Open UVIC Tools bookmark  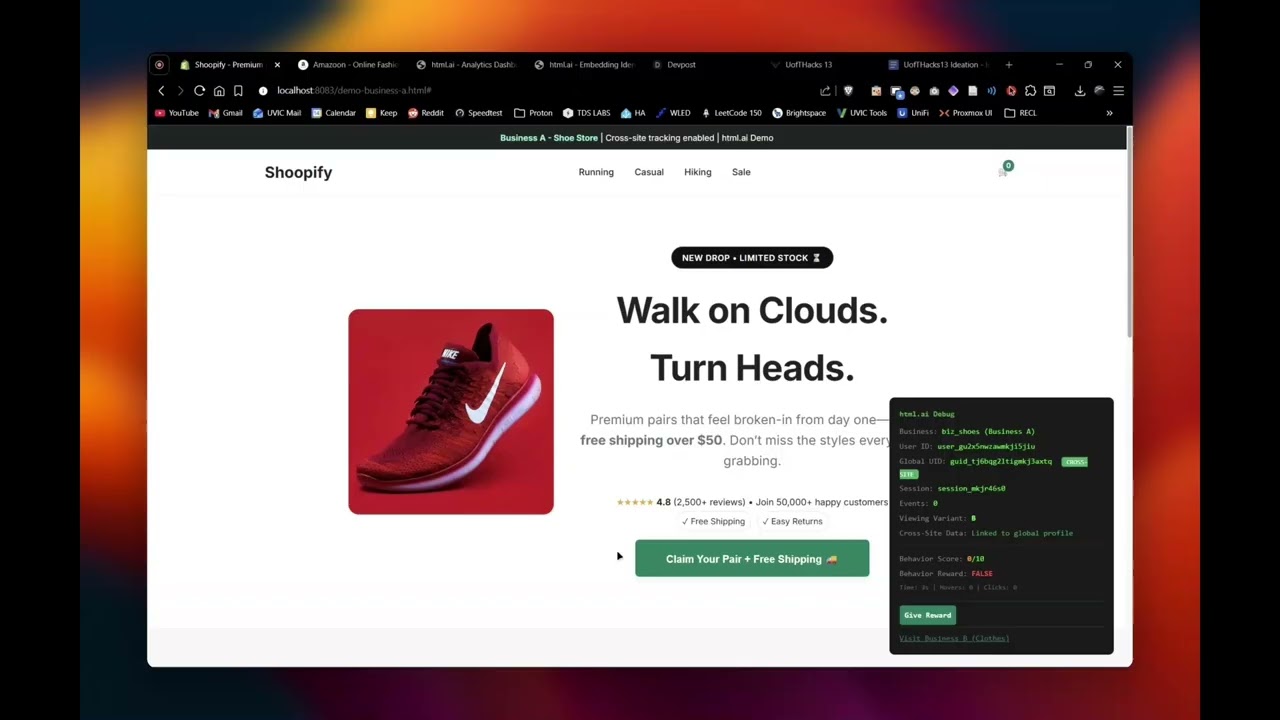pos(861,113)
